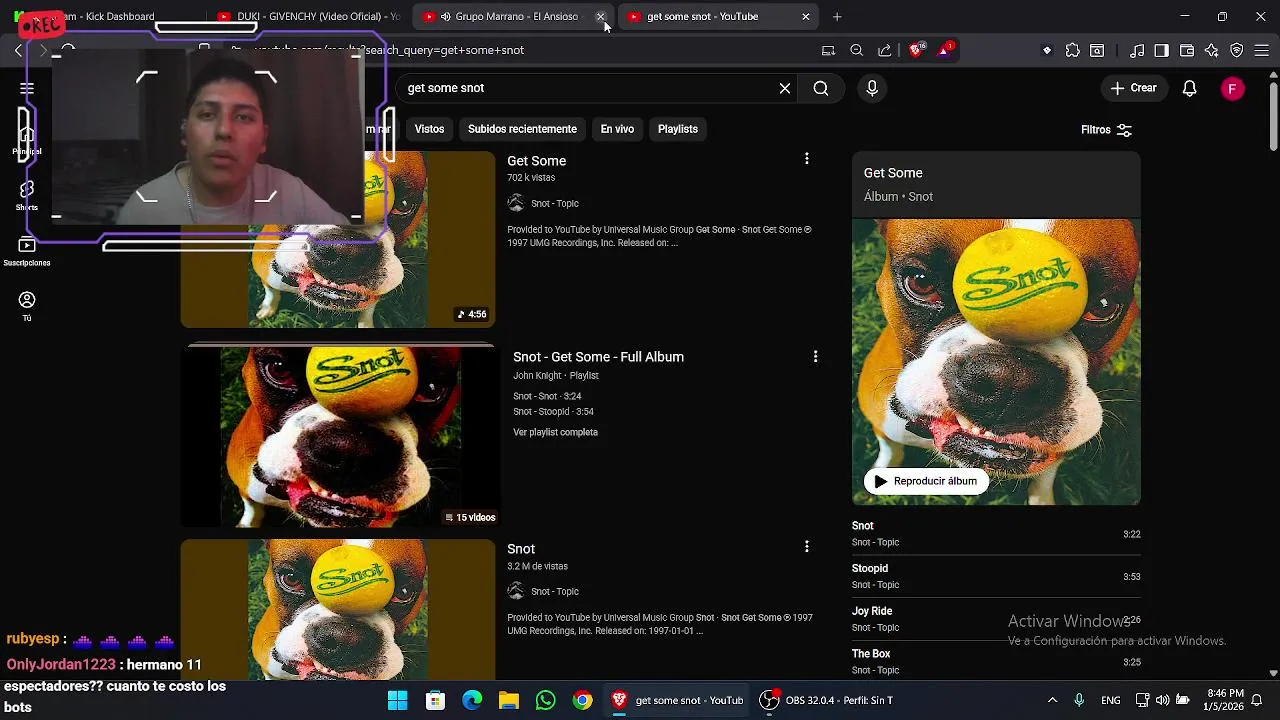This screenshot has width=1280, height=720.
Task: Open File Explorer from taskbar
Action: click(x=509, y=700)
